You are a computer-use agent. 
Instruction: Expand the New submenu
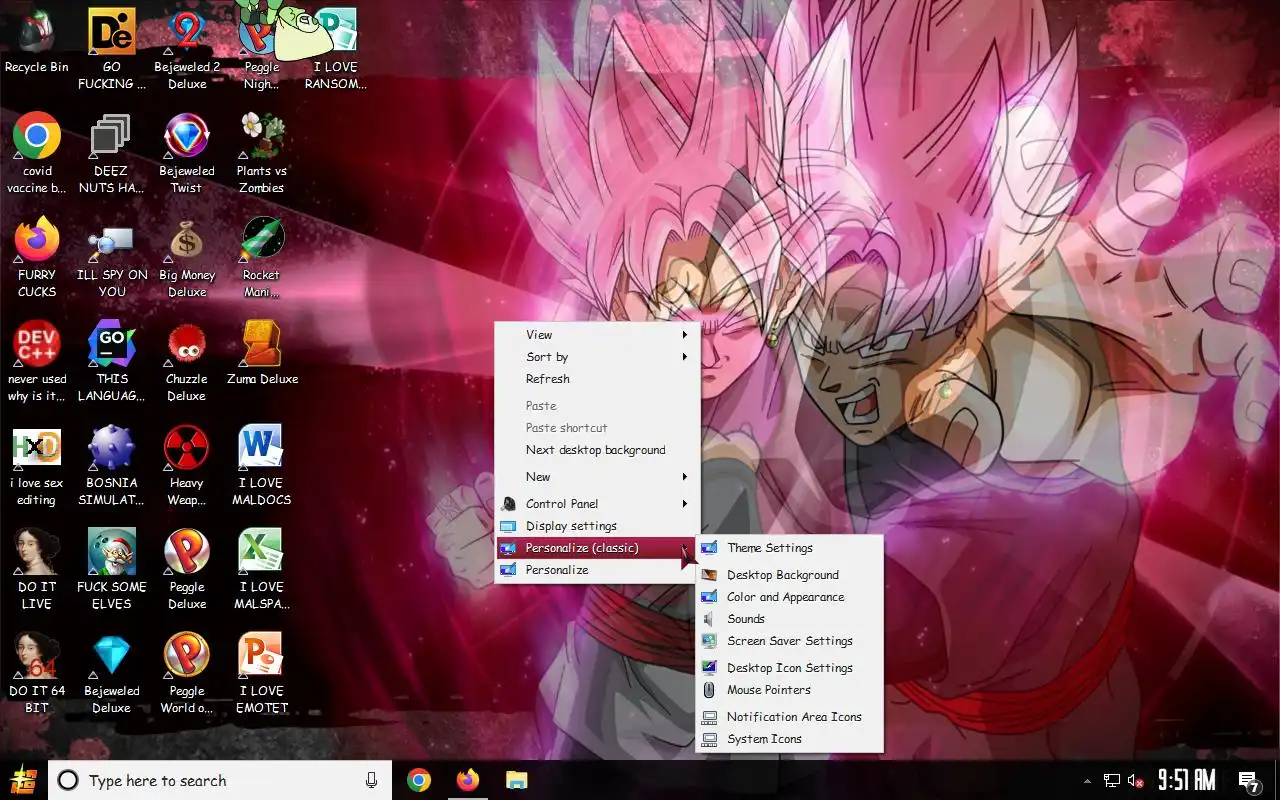coord(596,477)
